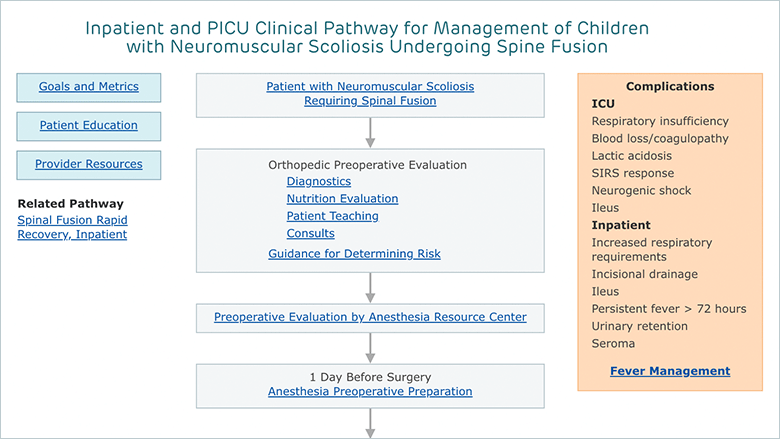The height and width of the screenshot is (439, 780).
Task: Click the arrow below the Anesthesia Resource Center box
Action: tap(370, 348)
